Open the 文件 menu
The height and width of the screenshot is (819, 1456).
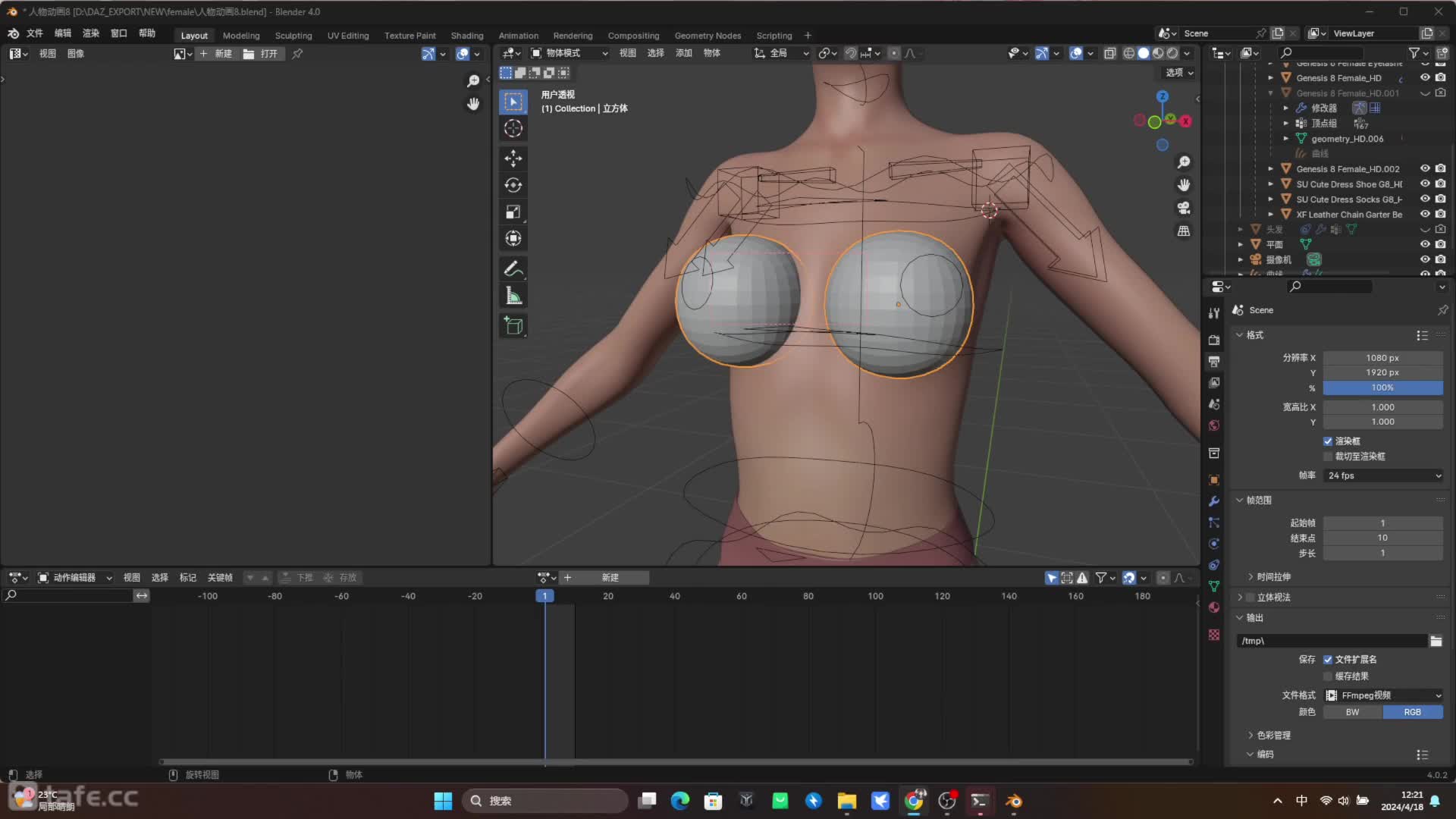pos(35,33)
